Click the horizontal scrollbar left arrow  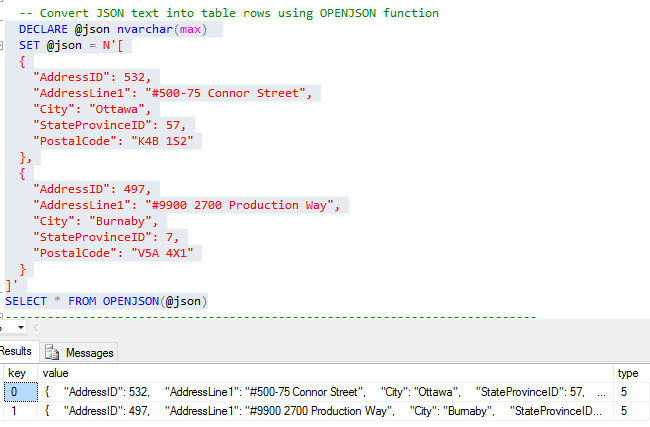(36, 327)
